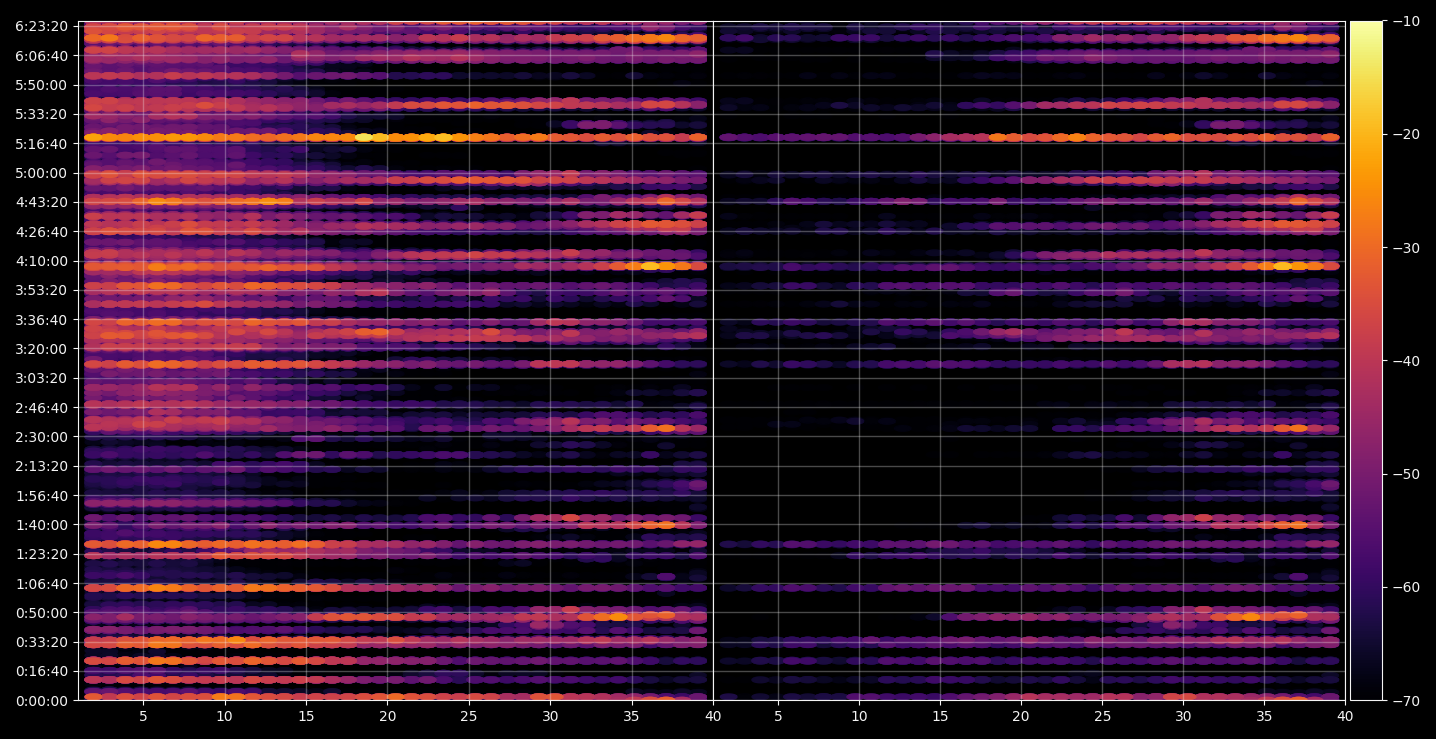Select the −20 colorbar tick label
Viewport: 1436px width, 739px height.
[x=1406, y=134]
